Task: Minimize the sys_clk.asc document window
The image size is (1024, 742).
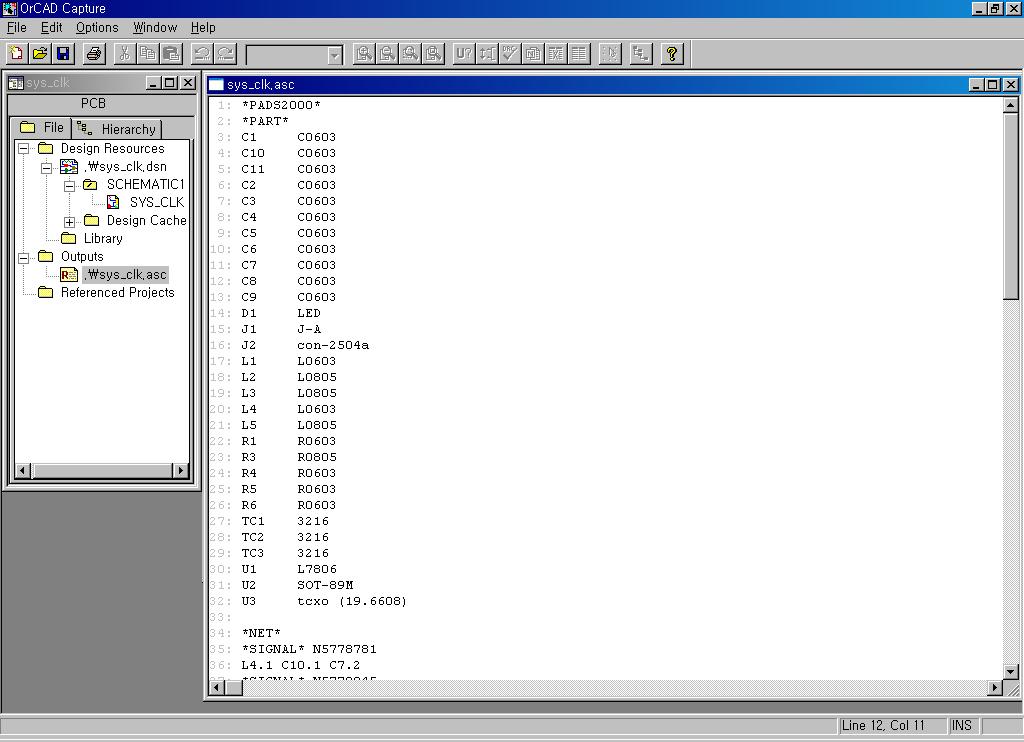Action: click(x=976, y=85)
